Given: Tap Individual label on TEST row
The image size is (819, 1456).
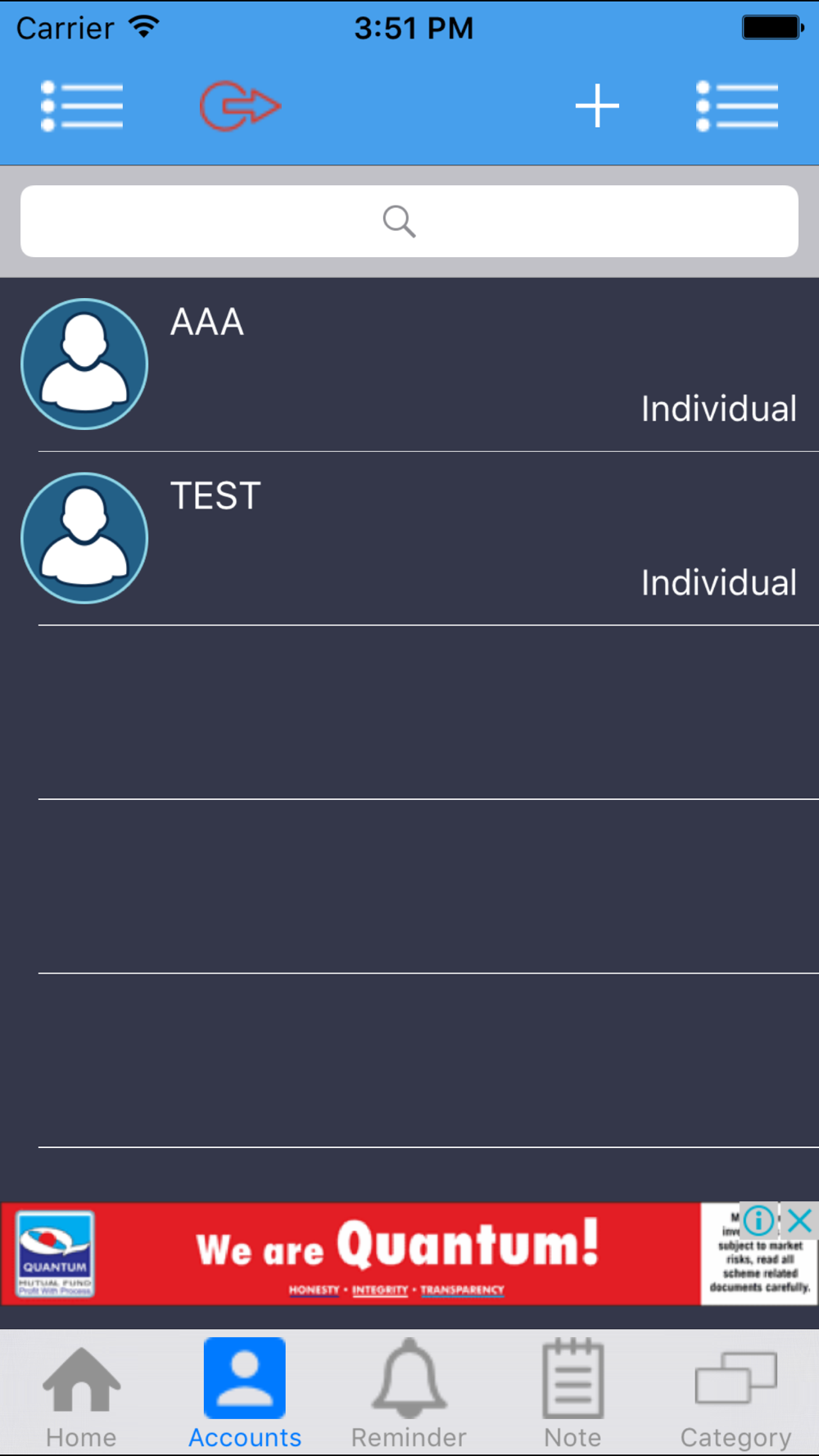Looking at the screenshot, I should tap(719, 583).
